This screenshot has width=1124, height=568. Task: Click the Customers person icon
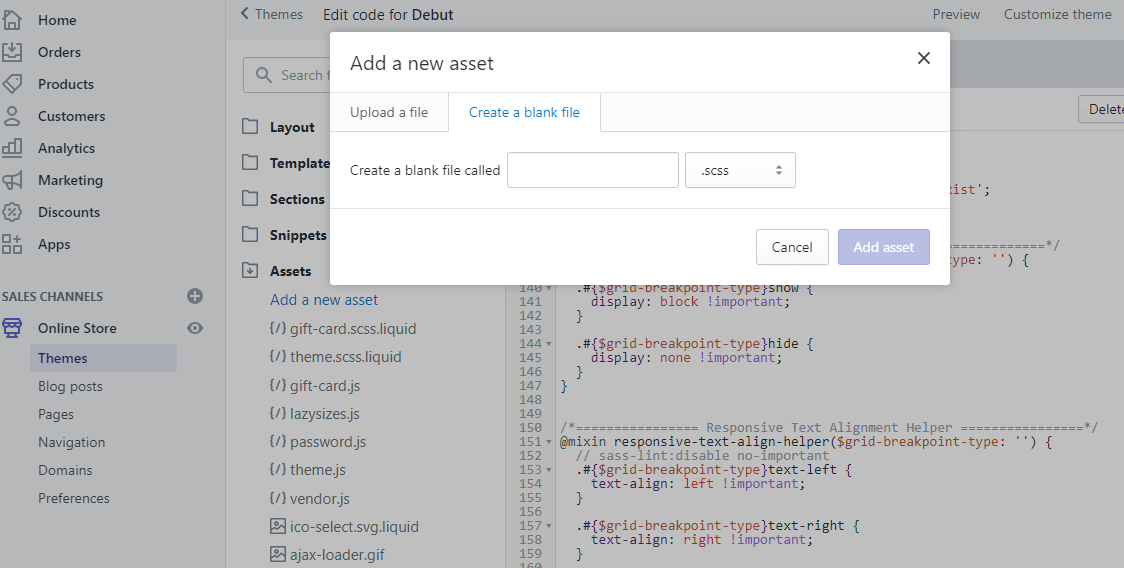pyautogui.click(x=11, y=116)
